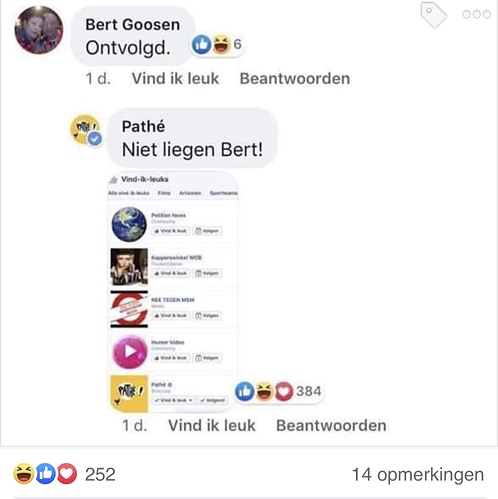This screenshot has width=498, height=499.
Task: Reply to Bert's comment with Beantwoorden
Action: pos(295,79)
